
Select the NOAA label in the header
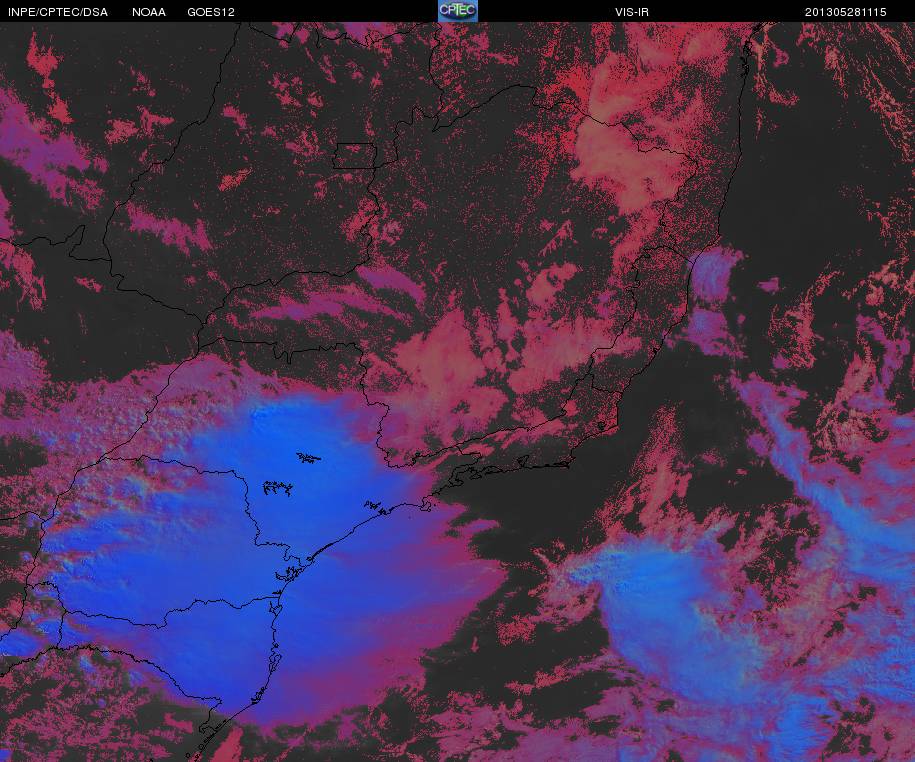point(149,12)
